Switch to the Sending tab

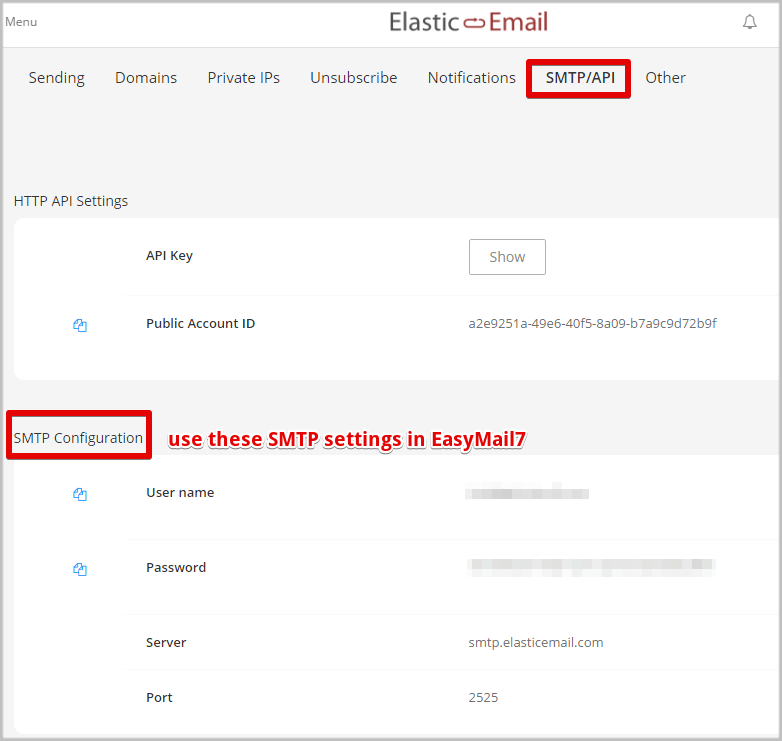(56, 78)
